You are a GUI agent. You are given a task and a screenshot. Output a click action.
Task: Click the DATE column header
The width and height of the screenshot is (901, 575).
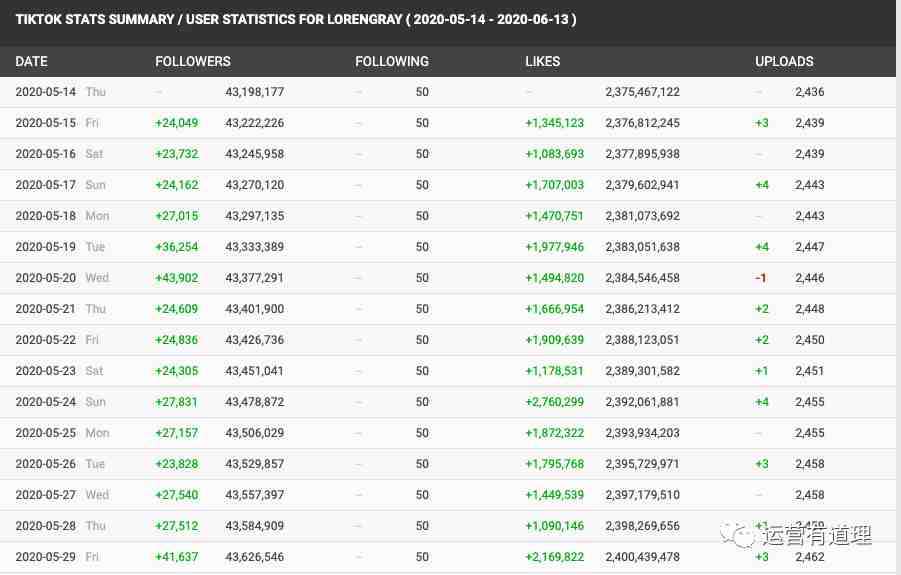(31, 61)
